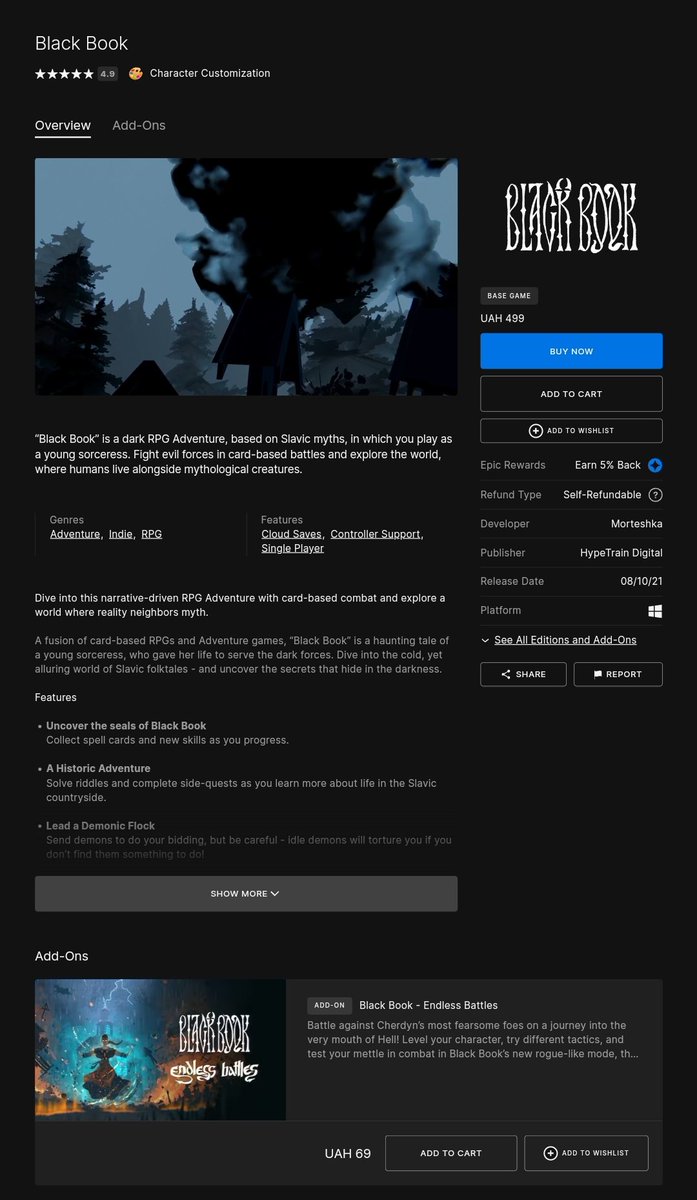Open the RPG genre link
697x1200 pixels.
[x=151, y=534]
